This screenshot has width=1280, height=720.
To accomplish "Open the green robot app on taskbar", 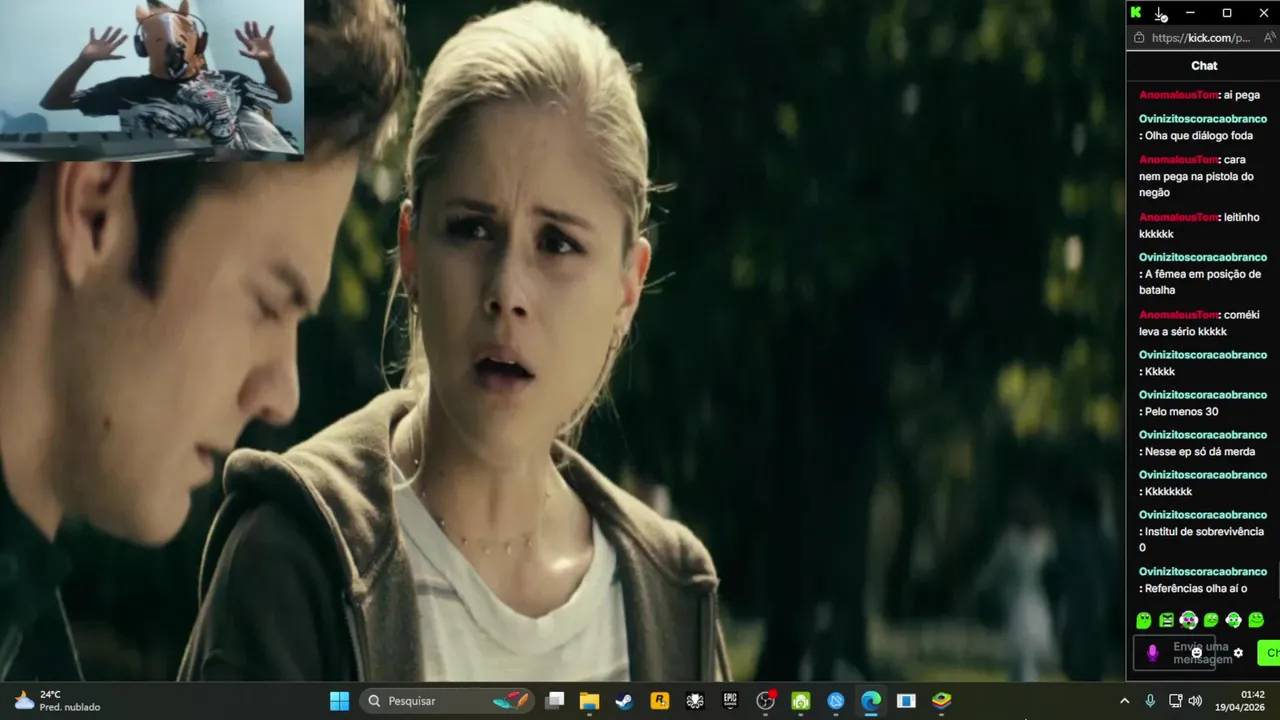I will [800, 701].
